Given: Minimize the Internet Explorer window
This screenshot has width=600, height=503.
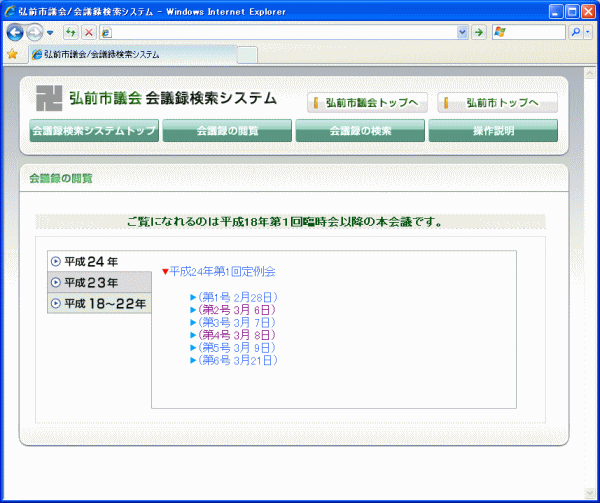Looking at the screenshot, I should click(556, 12).
